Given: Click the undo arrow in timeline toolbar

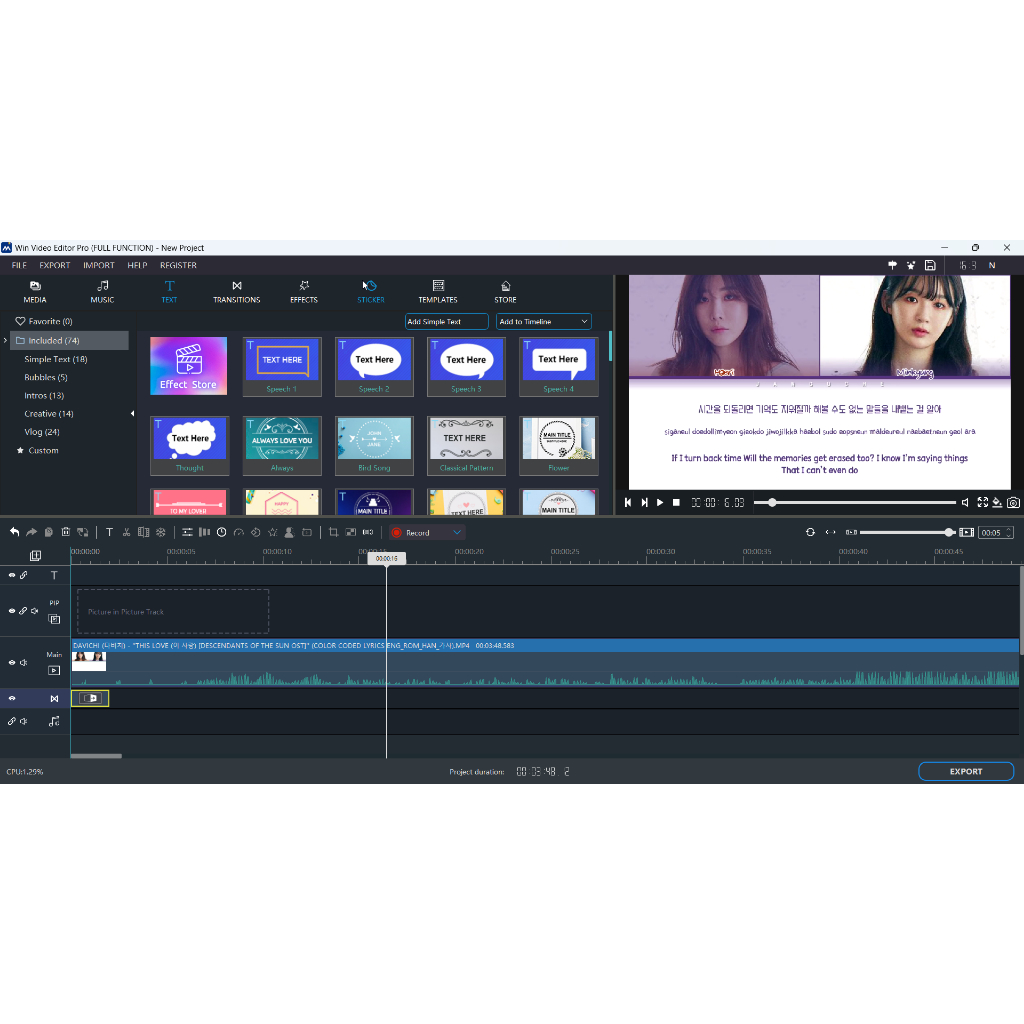Looking at the screenshot, I should coord(14,533).
